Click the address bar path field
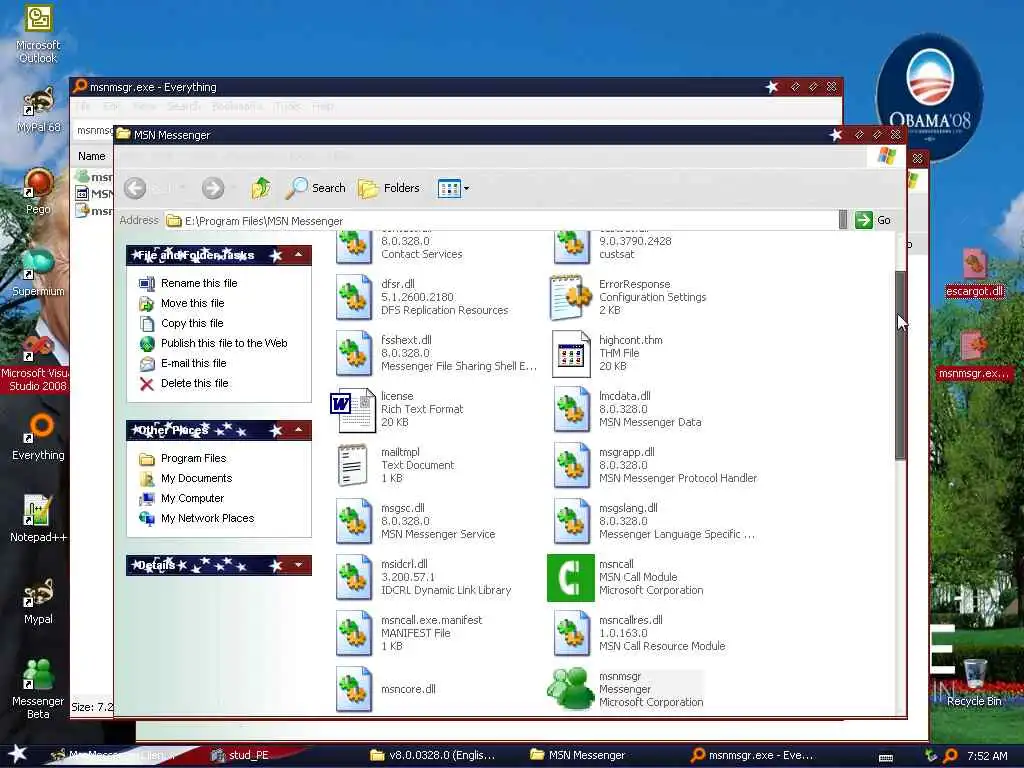Screen dimensions: 1024x768 [x=501, y=221]
